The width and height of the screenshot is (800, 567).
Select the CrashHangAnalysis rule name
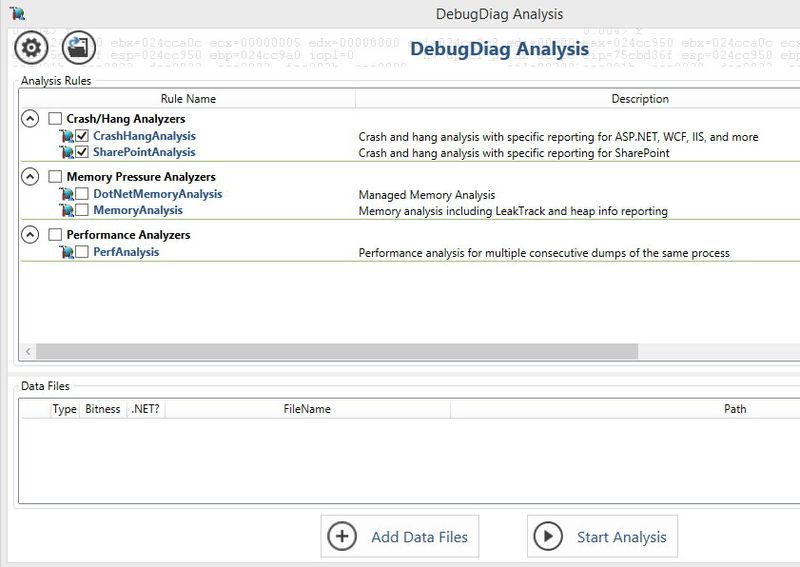point(144,136)
